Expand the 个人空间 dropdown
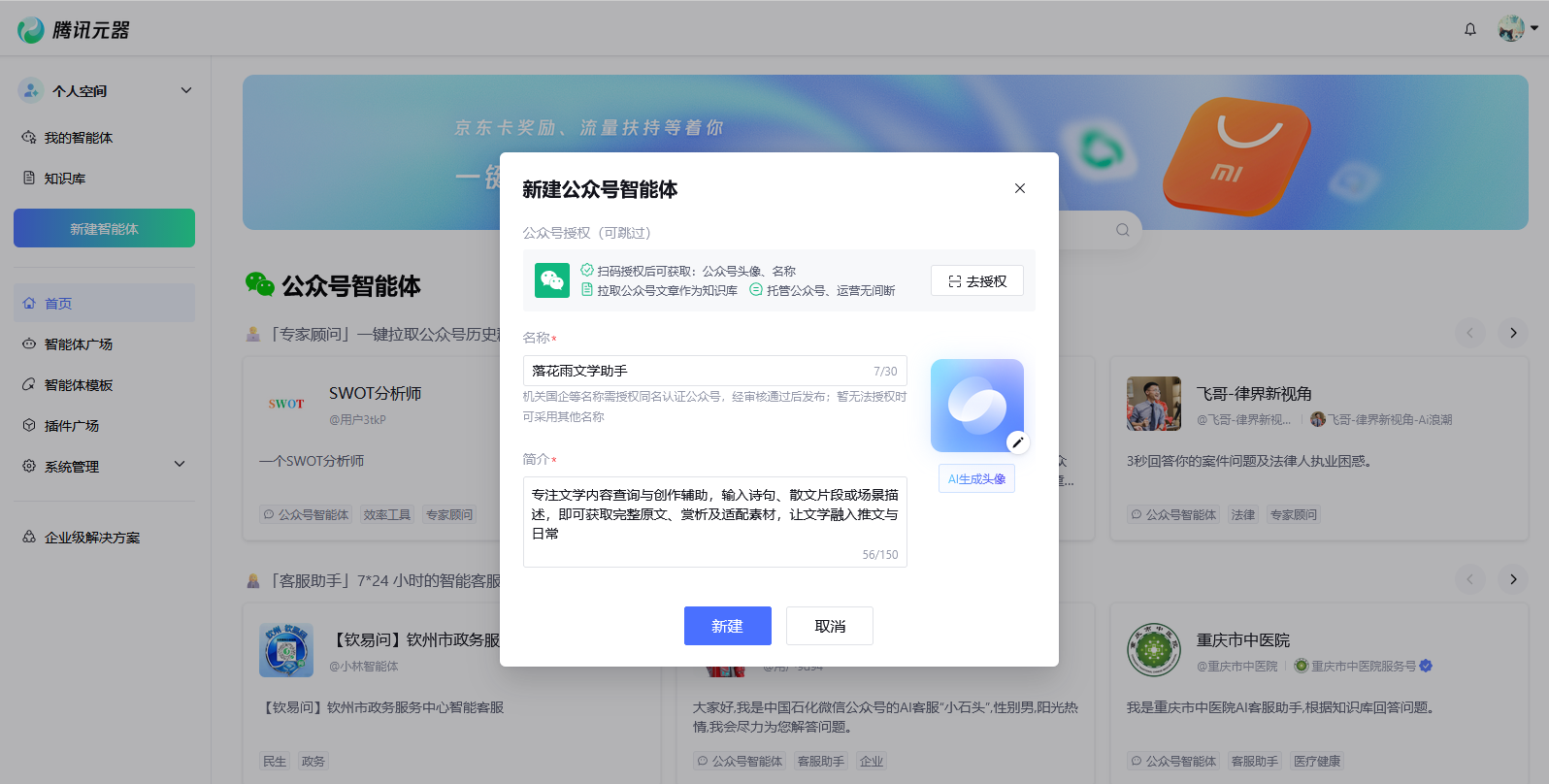This screenshot has width=1549, height=784. click(x=186, y=90)
